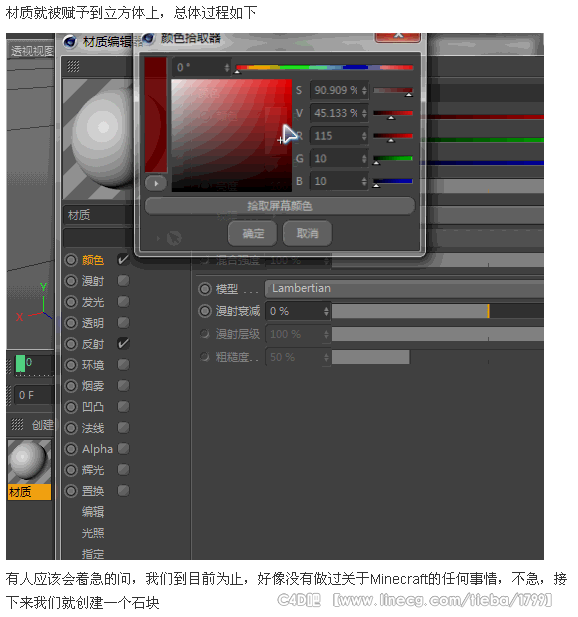This screenshot has width=578, height=617.
Task: Click the Cinema 4D logo in Color Picker title
Action: [149, 39]
